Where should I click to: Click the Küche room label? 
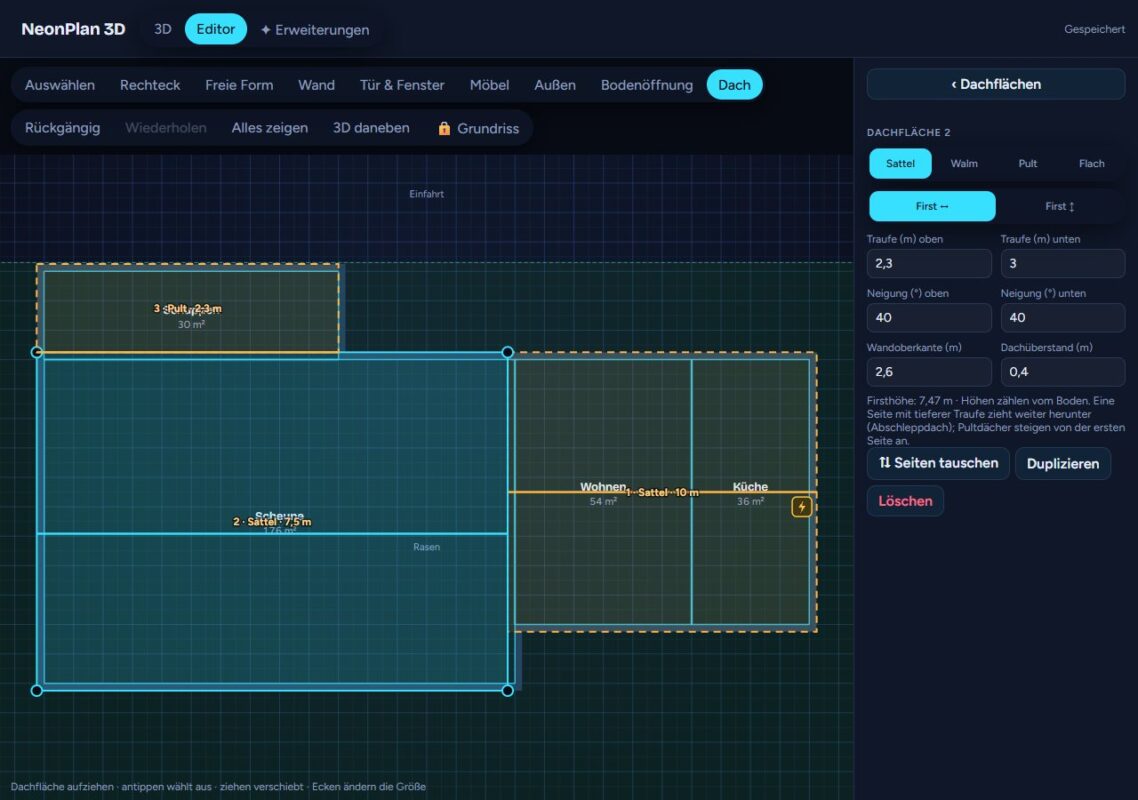[x=750, y=486]
